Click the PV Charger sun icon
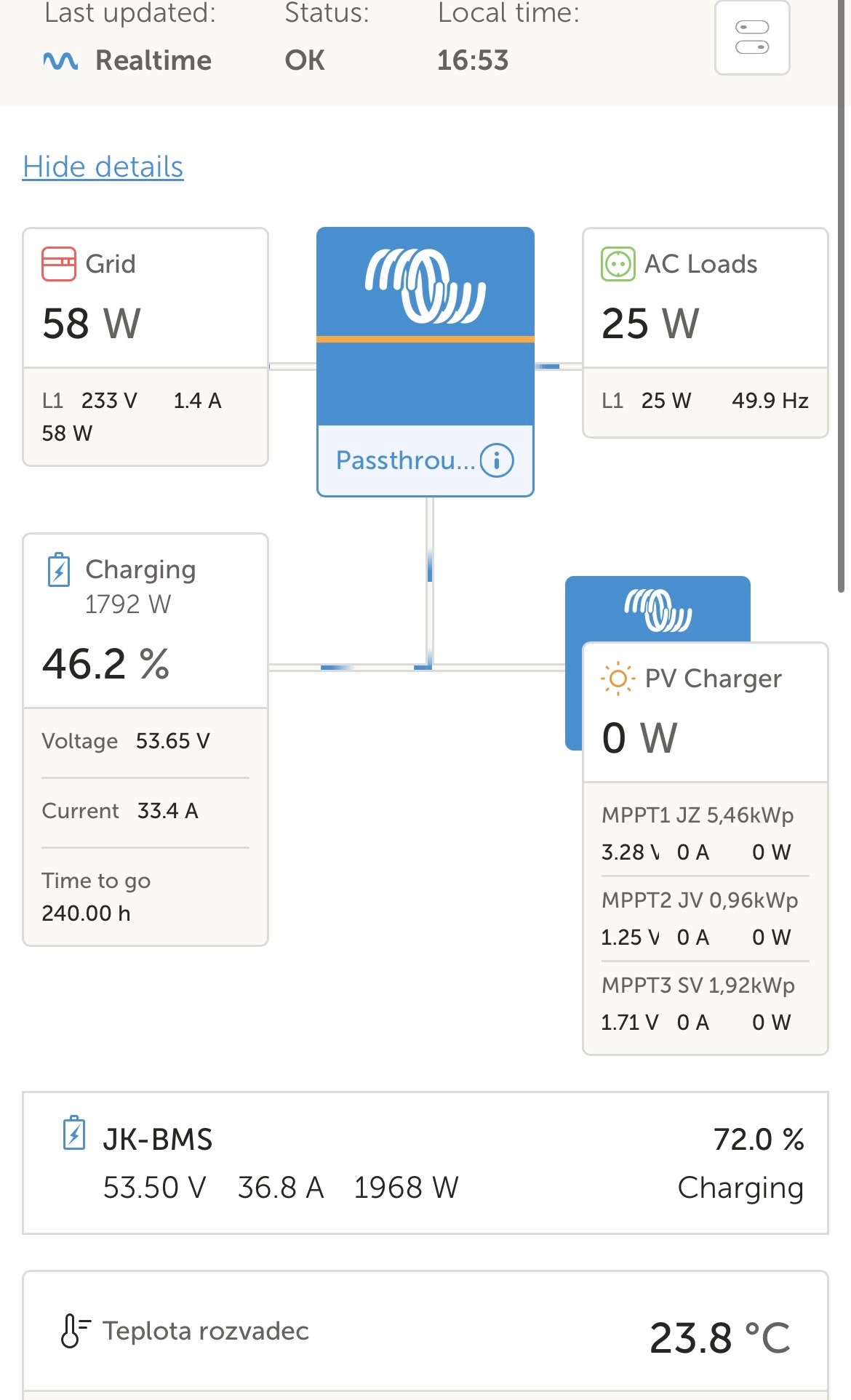 click(618, 679)
